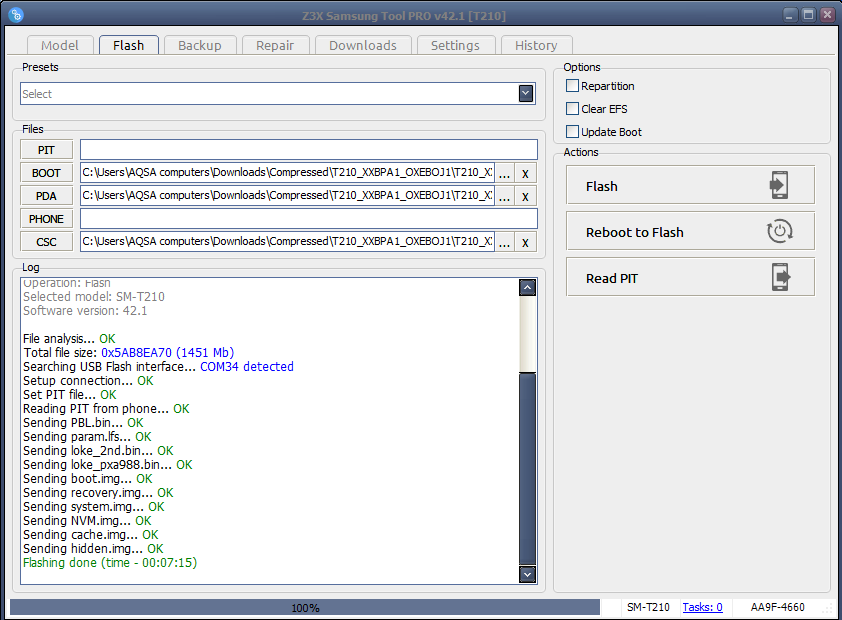Viewport: 842px width, 620px height.
Task: Click the PHONE file button
Action: [x=46, y=219]
